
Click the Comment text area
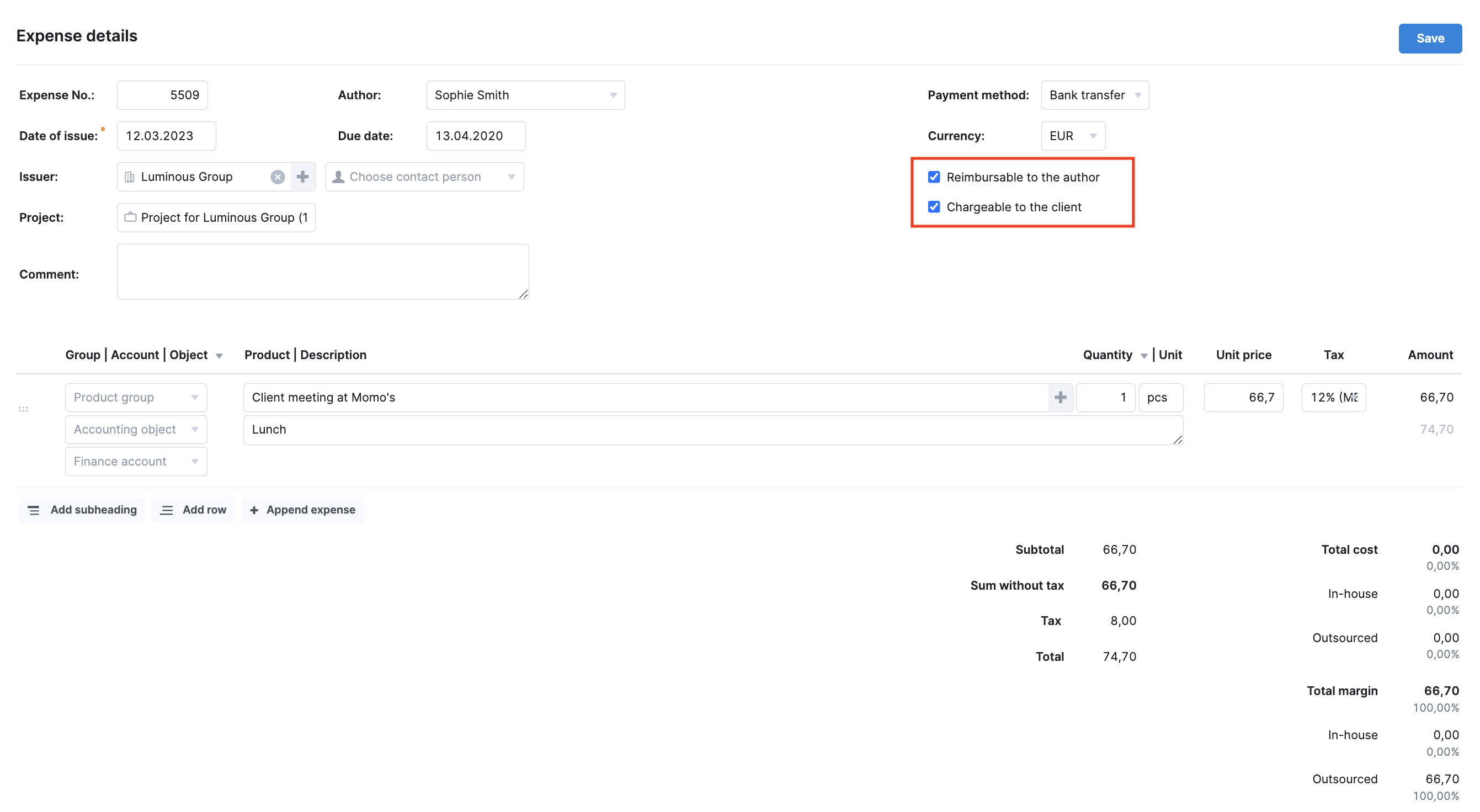click(x=323, y=271)
